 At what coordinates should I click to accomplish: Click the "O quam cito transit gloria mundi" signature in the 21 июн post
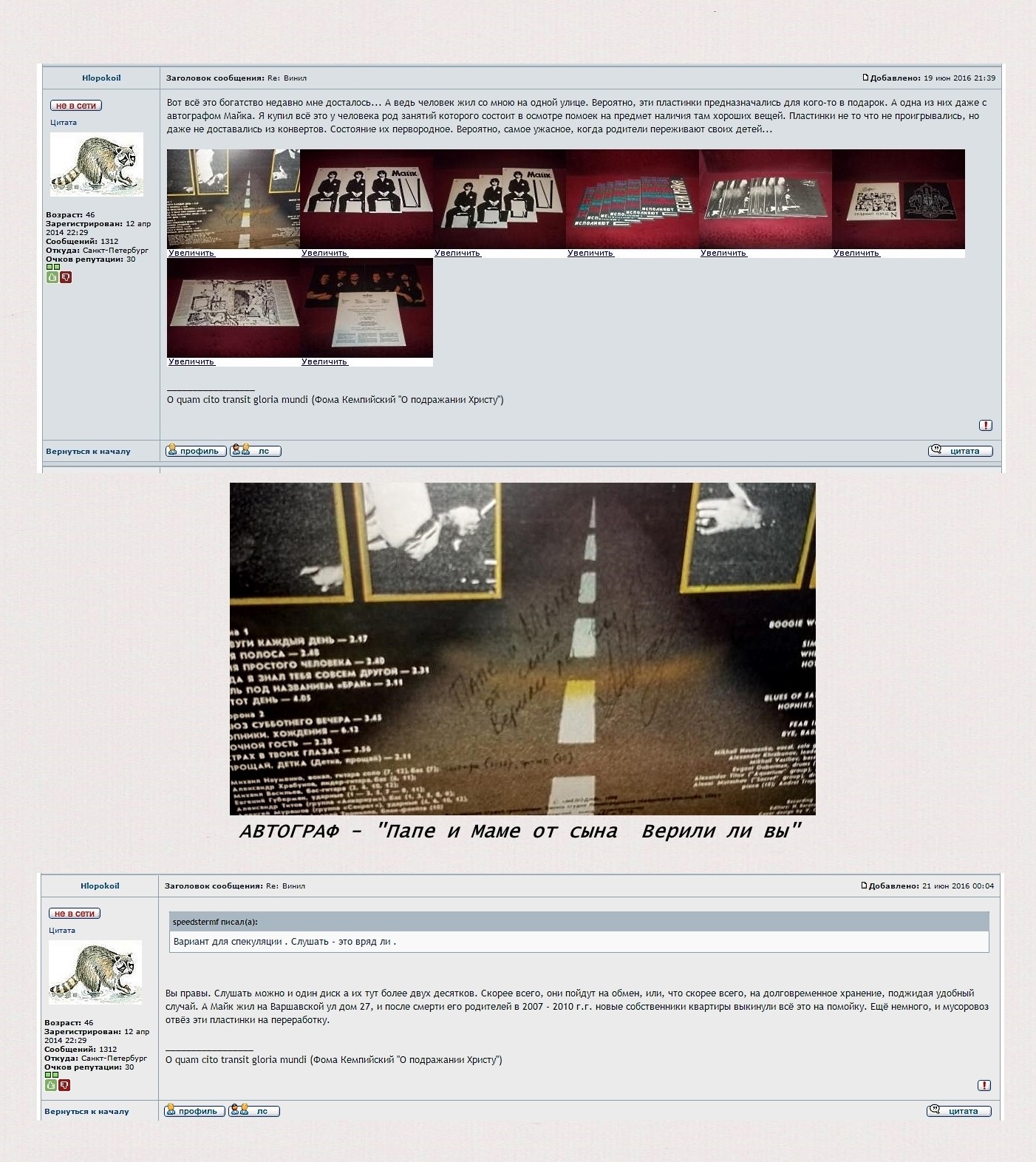(x=334, y=1060)
